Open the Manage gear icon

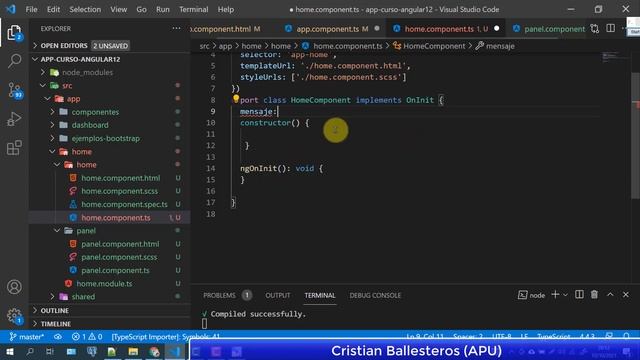14,315
